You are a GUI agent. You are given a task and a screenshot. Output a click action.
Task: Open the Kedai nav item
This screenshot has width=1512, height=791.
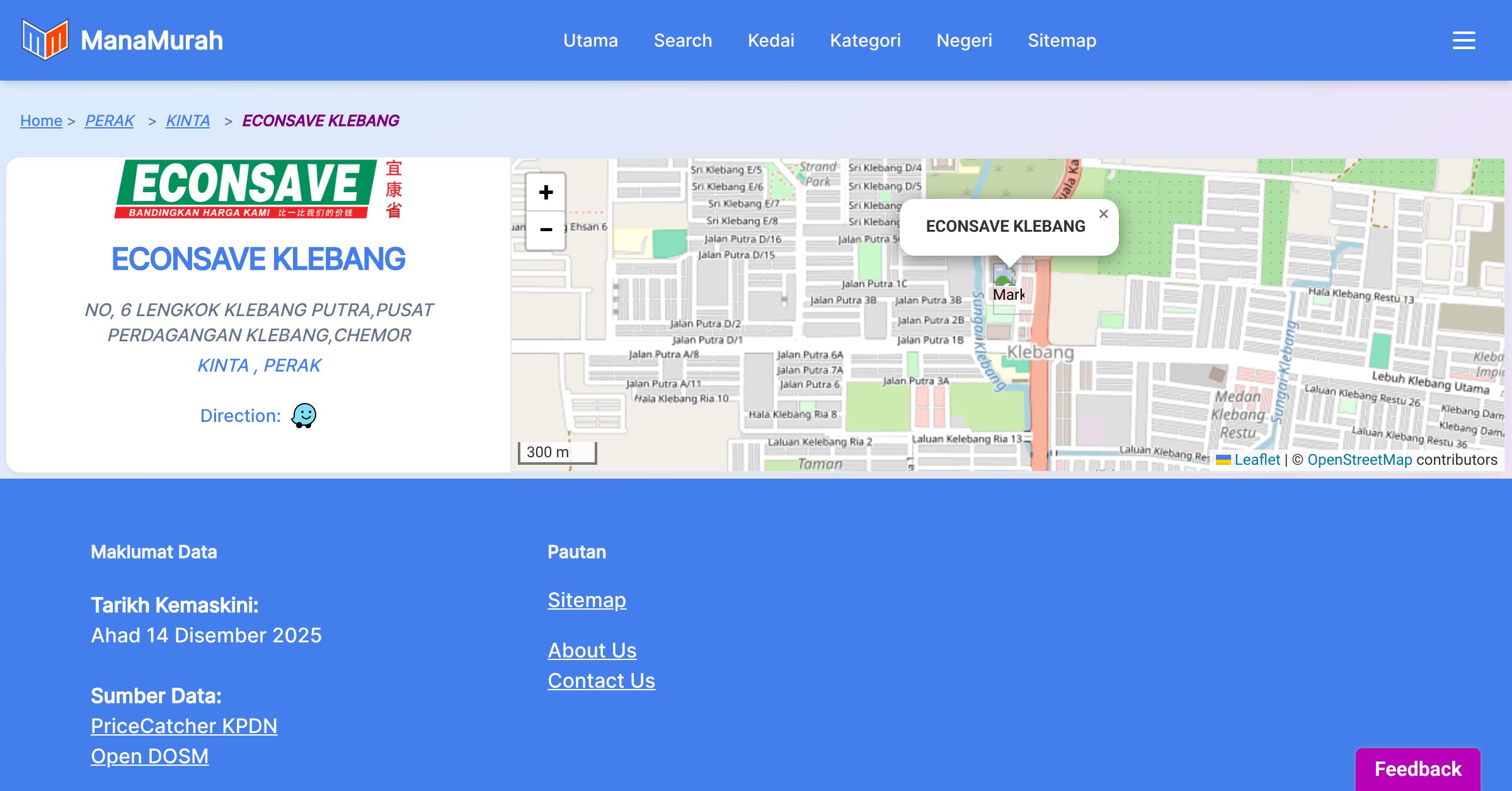click(770, 40)
